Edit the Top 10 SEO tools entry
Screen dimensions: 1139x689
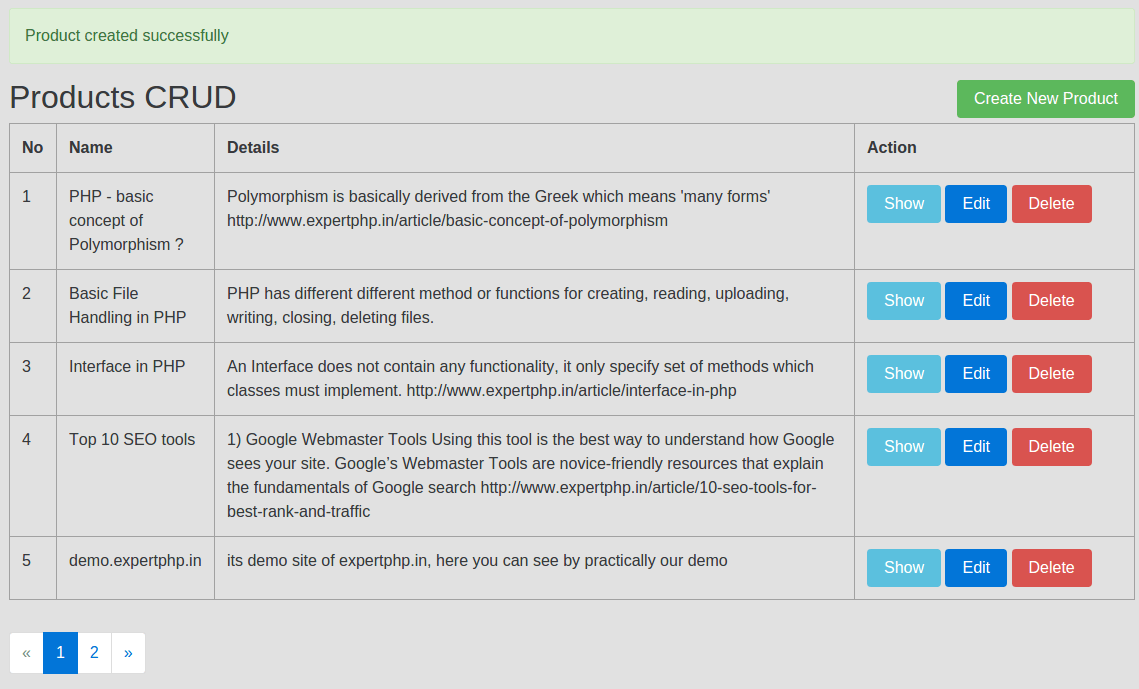tap(975, 447)
